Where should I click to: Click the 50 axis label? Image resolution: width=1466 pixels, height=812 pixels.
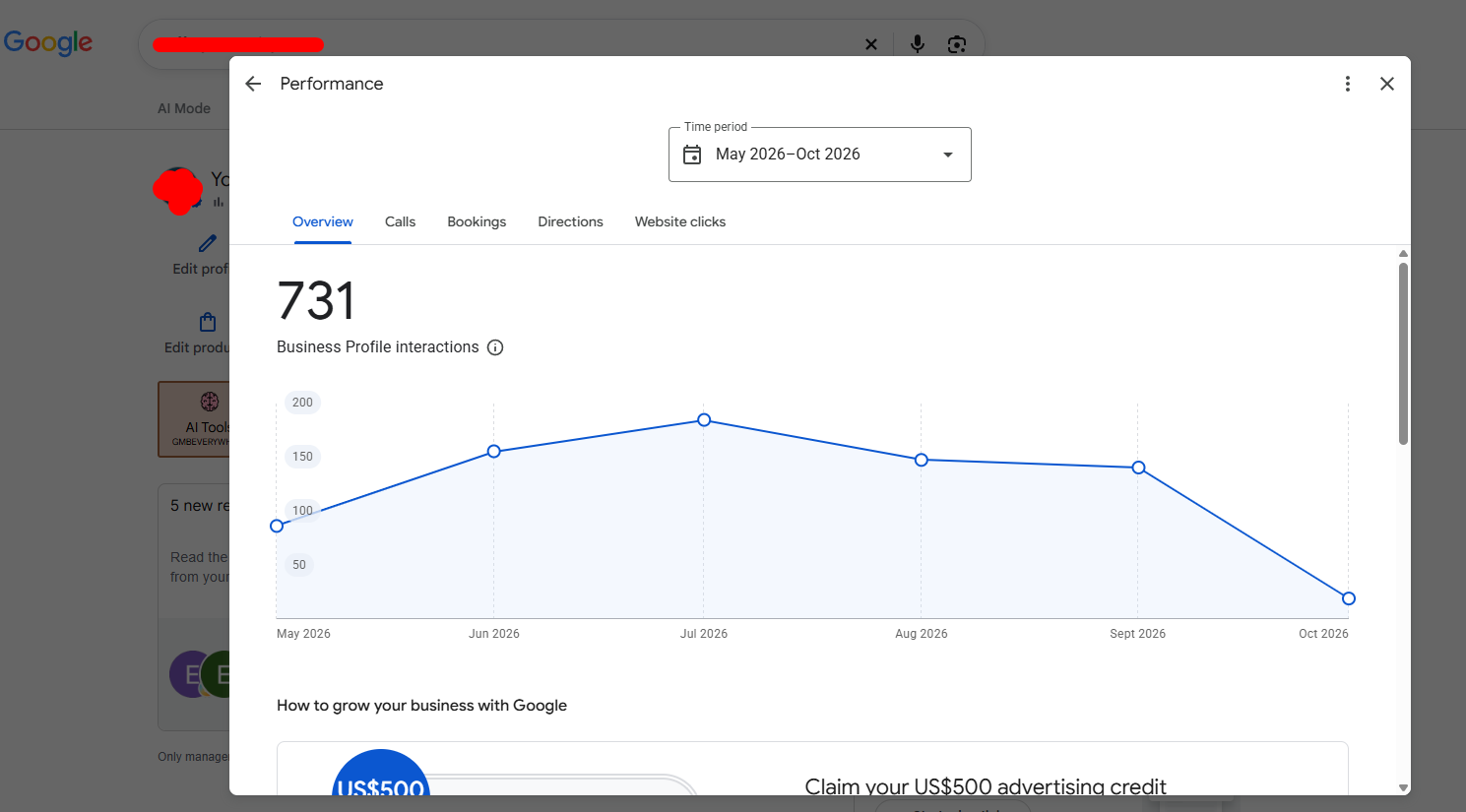point(299,565)
